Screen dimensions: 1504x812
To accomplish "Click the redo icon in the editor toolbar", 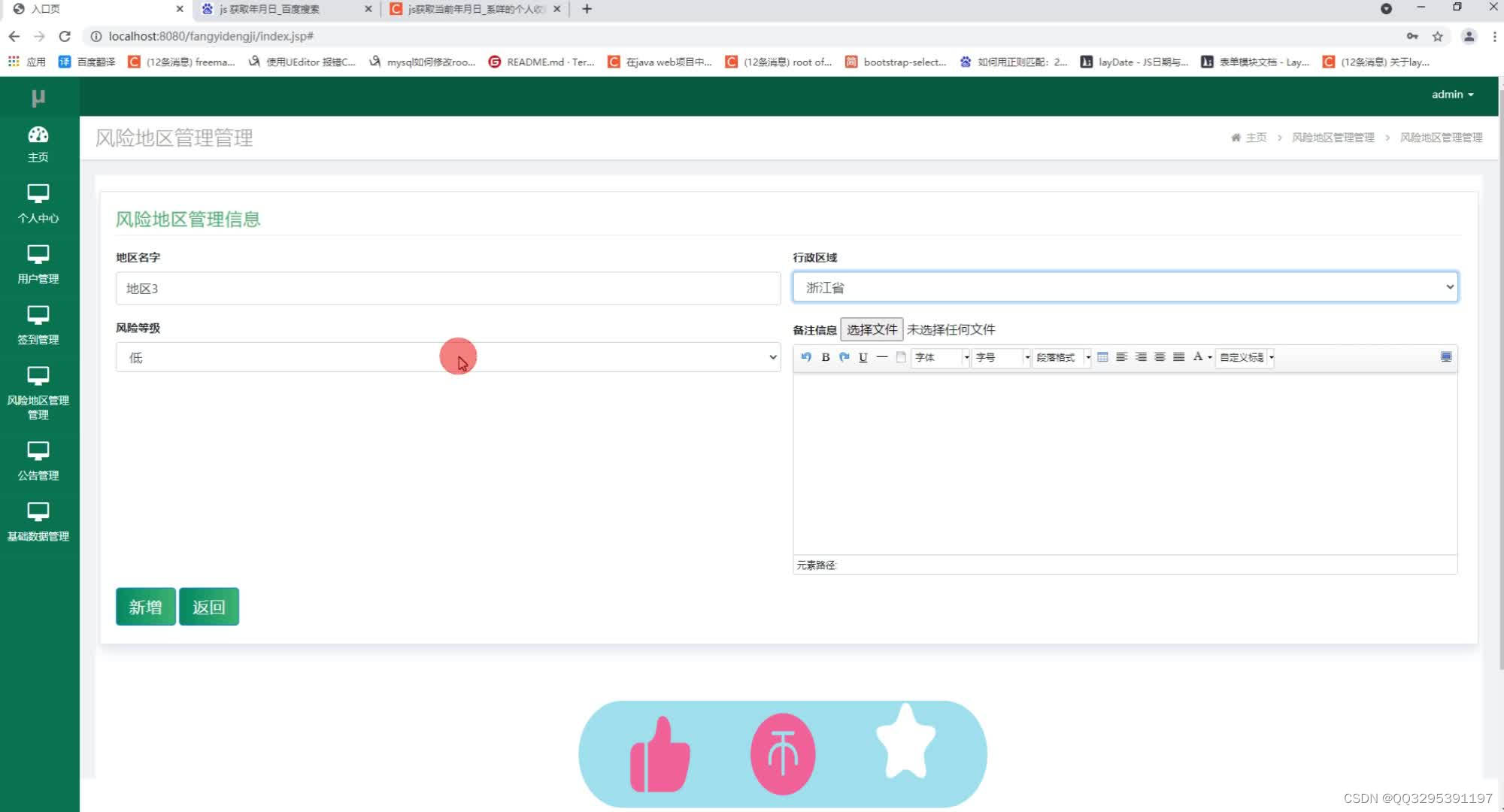I will pyautogui.click(x=844, y=357).
